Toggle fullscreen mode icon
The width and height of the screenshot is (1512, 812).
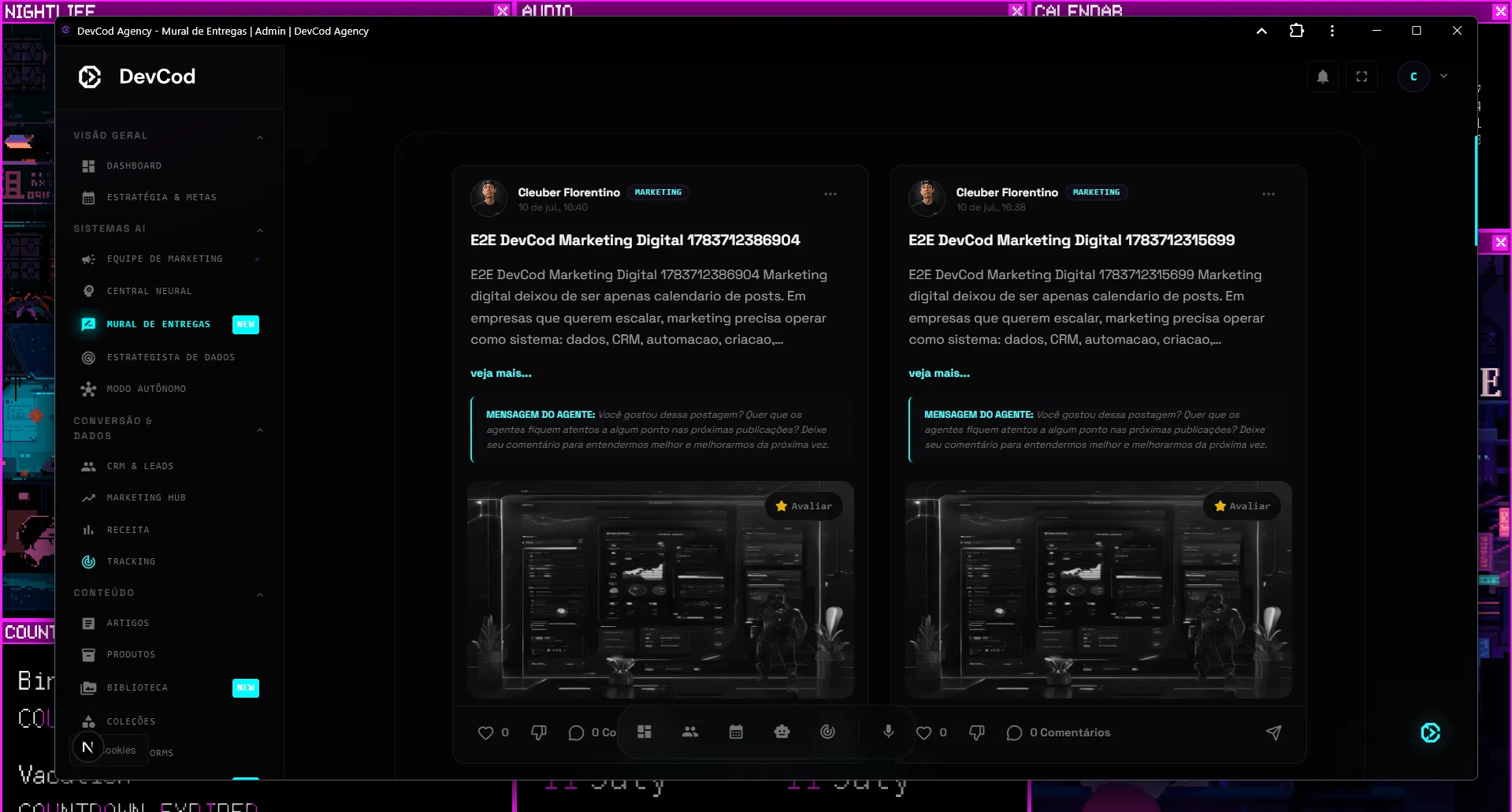point(1362,76)
